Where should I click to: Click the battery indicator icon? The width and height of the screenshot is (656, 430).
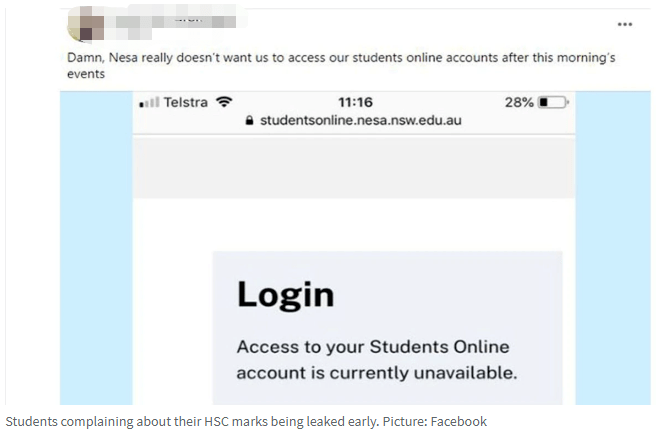pos(553,102)
